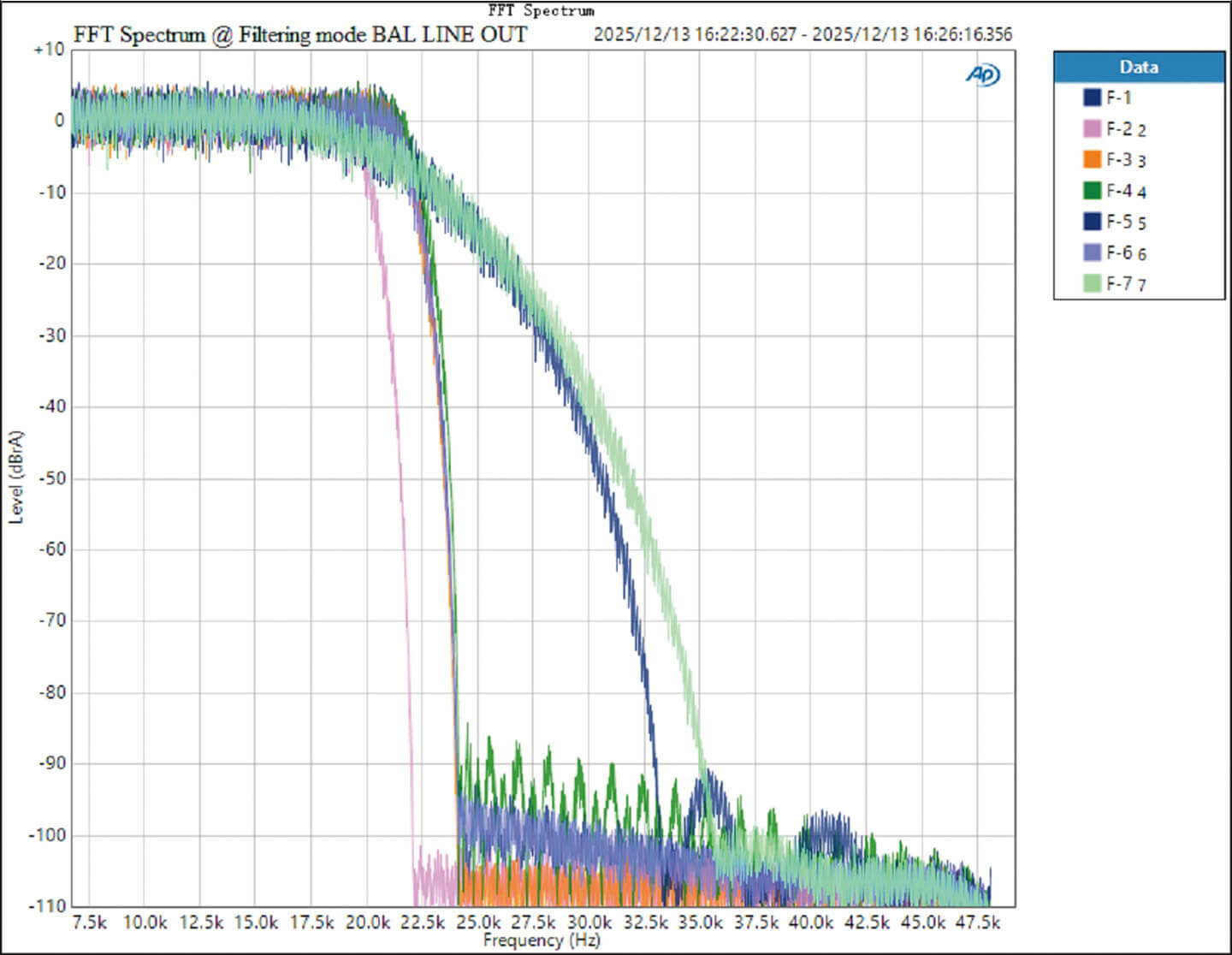This screenshot has width=1232, height=955.
Task: Click the graph title FFT Spectrum @ Filtering mode
Action: [x=300, y=35]
